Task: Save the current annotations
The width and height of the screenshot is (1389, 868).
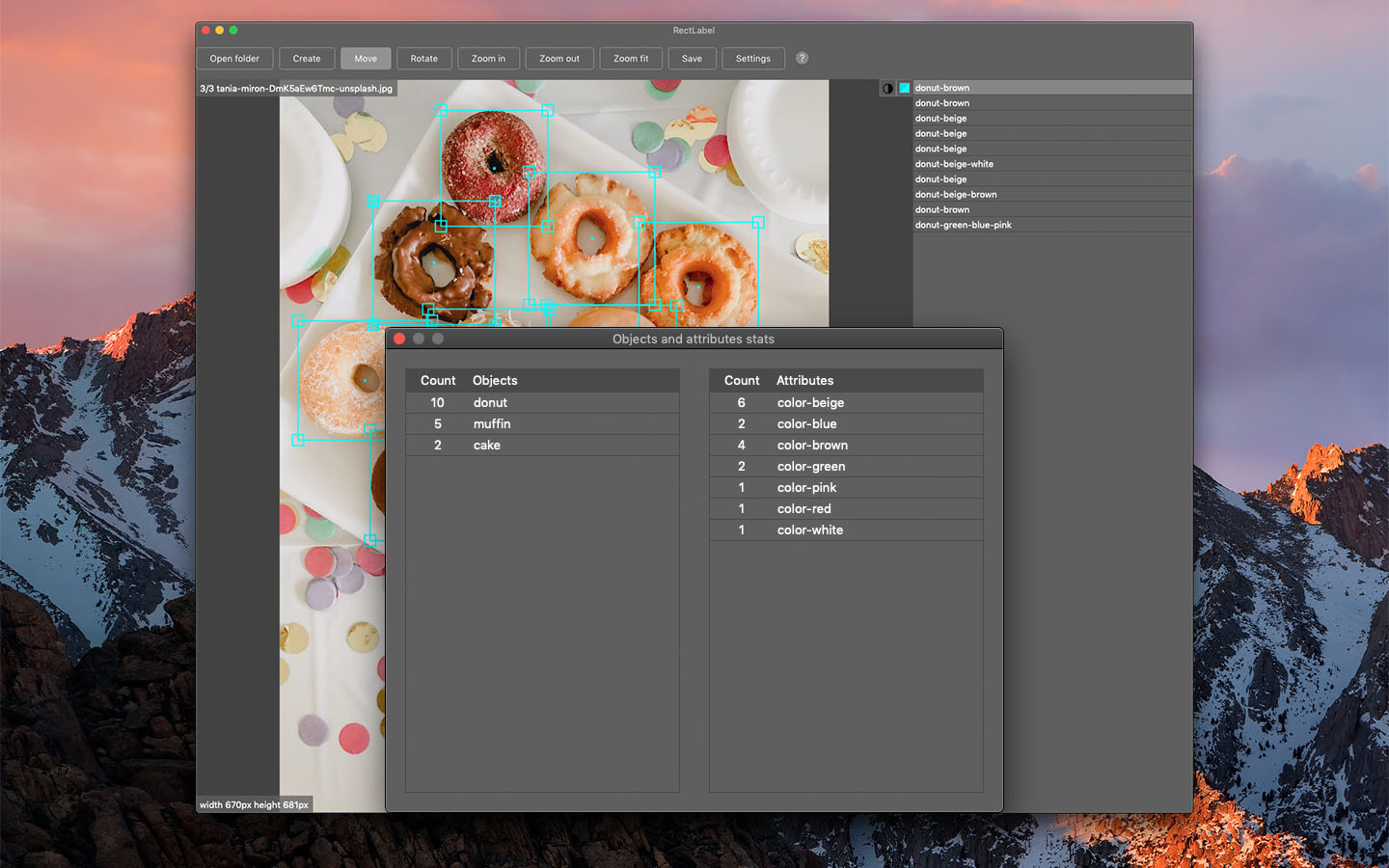Action: coord(692,58)
